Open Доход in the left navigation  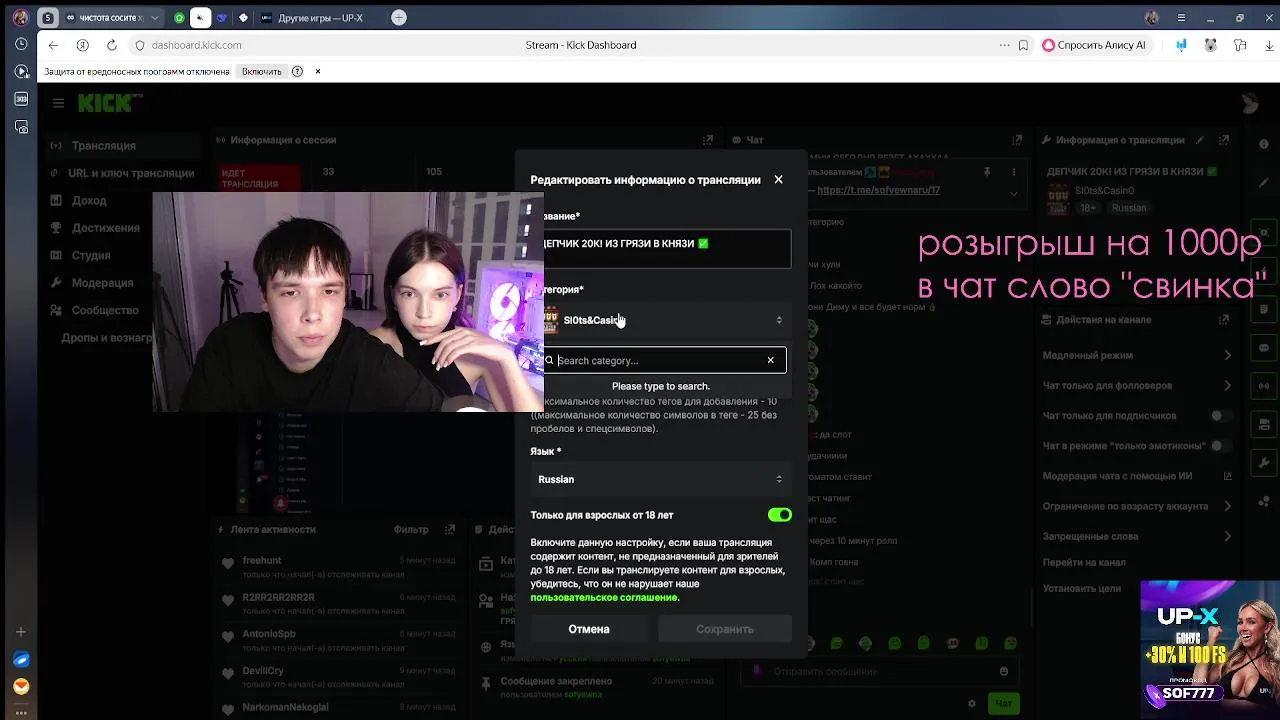(x=79, y=200)
